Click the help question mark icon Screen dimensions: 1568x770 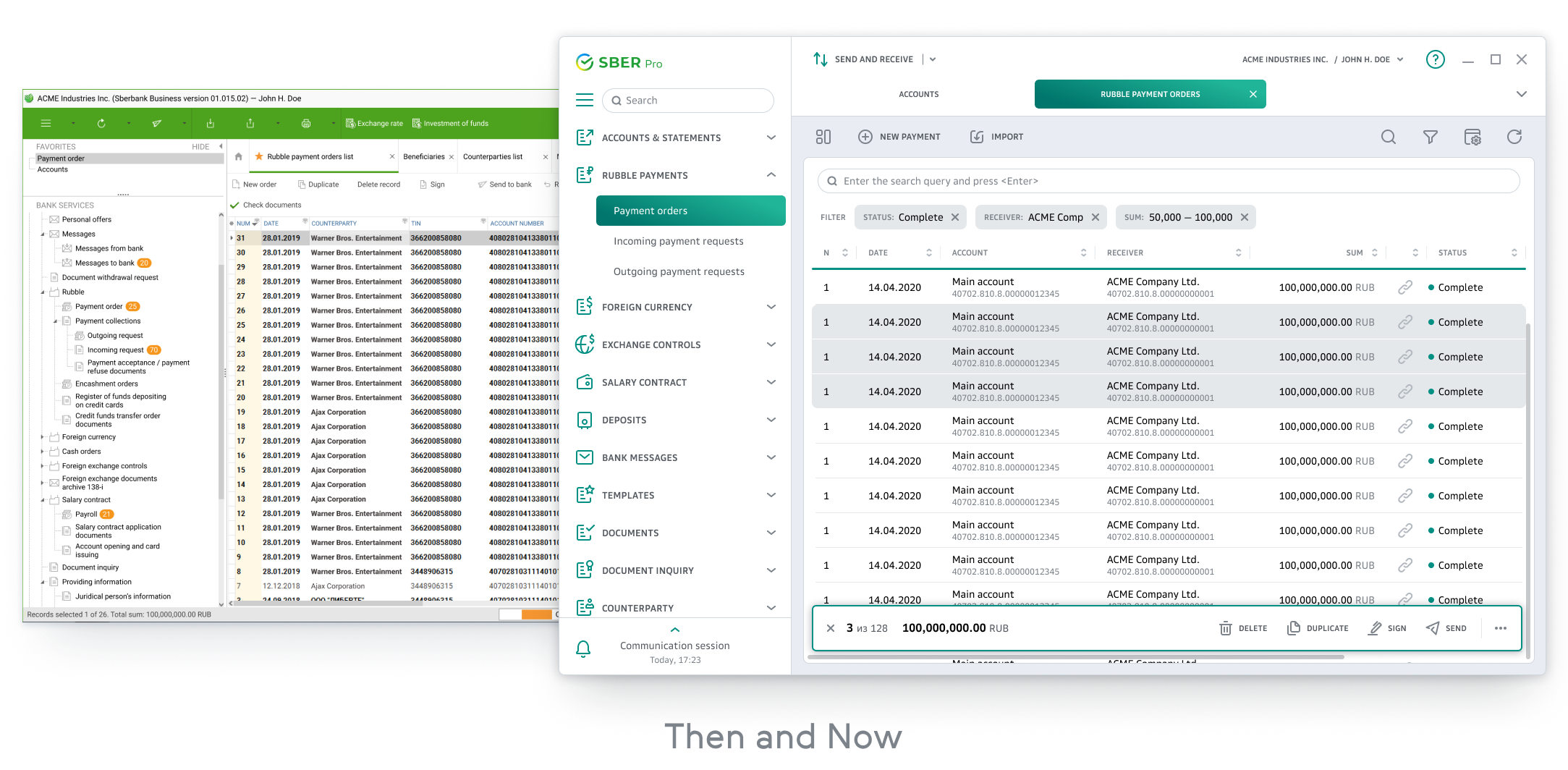tap(1435, 59)
